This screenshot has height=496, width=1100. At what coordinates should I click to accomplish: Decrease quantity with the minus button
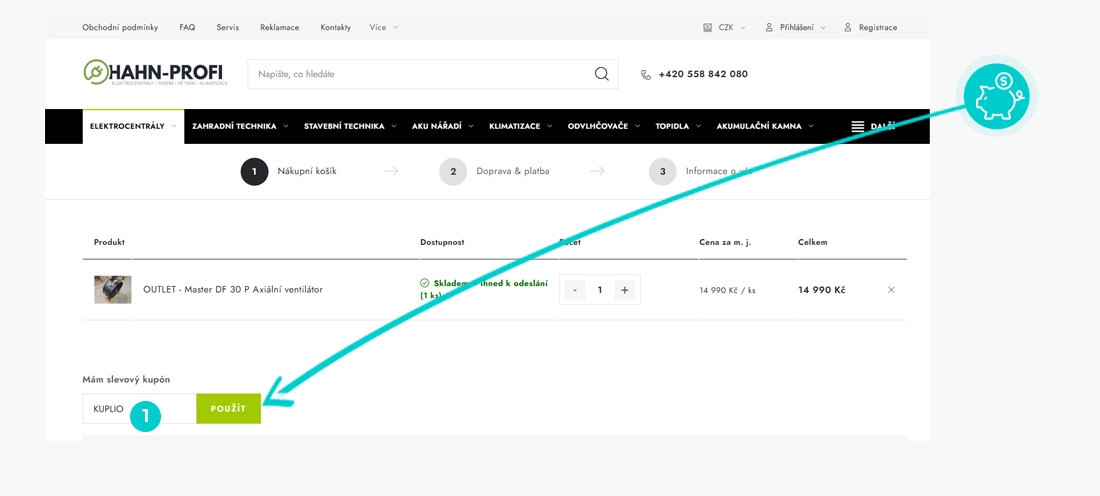pyautogui.click(x=575, y=290)
